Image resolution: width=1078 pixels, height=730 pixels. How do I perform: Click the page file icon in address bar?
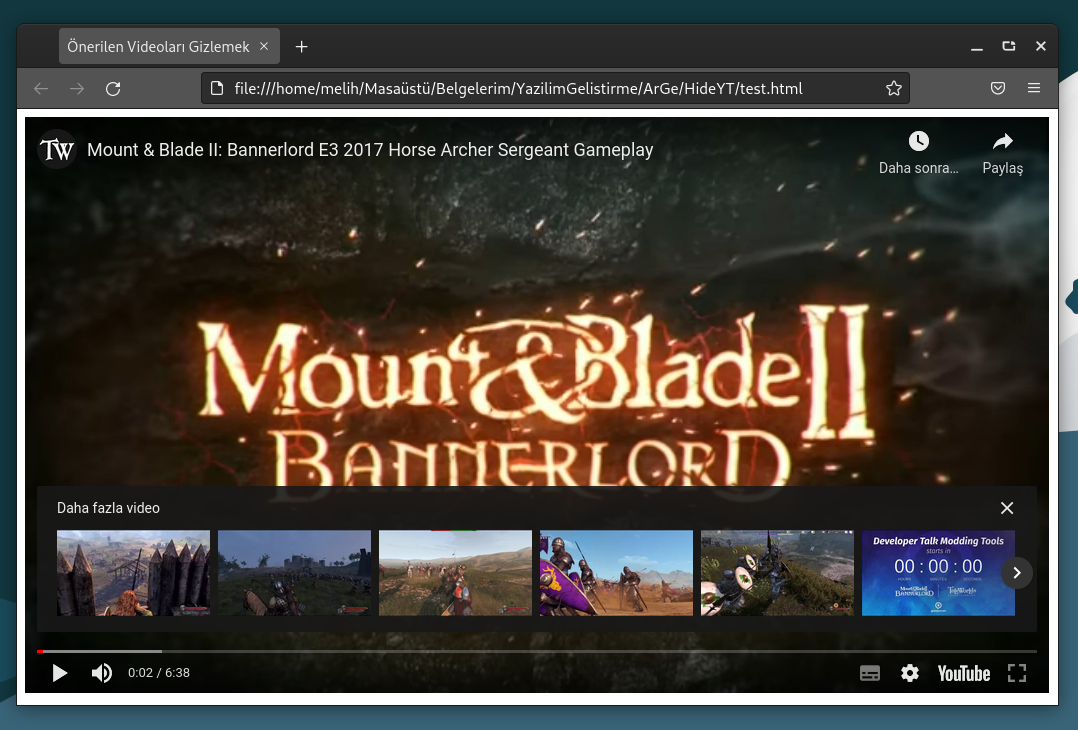click(x=217, y=89)
